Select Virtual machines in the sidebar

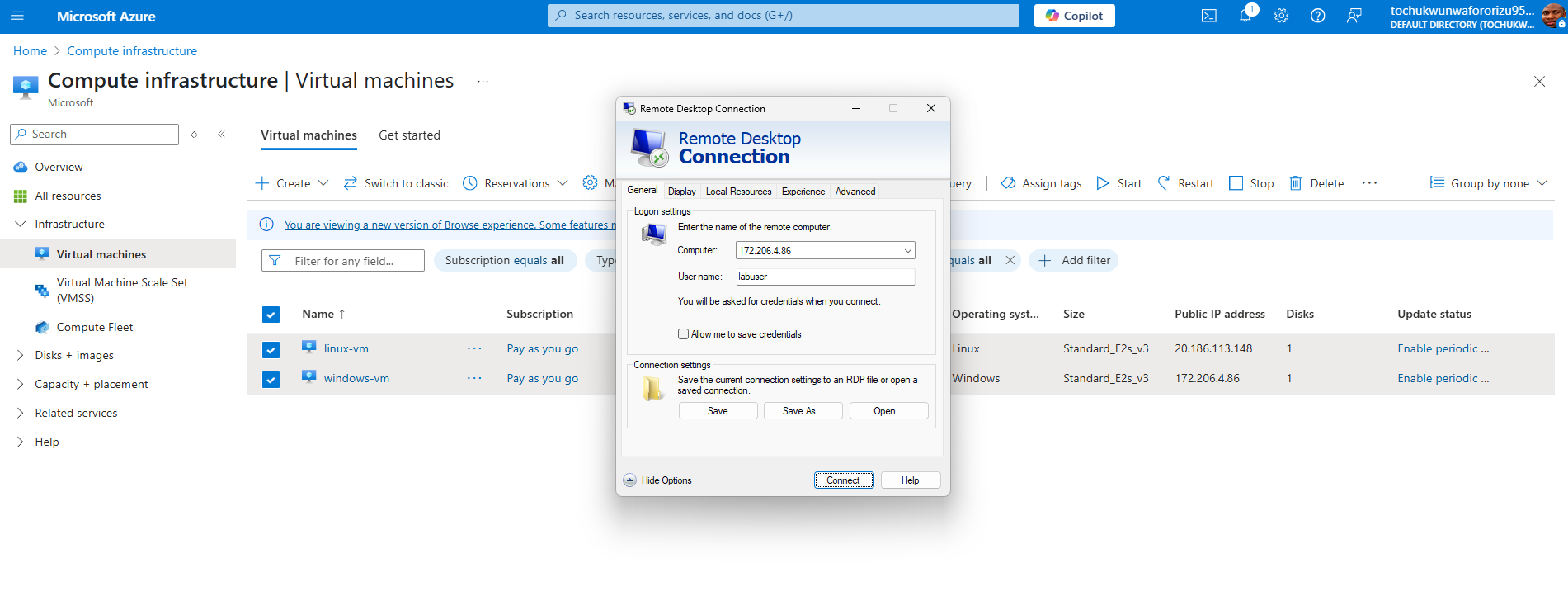click(x=118, y=254)
